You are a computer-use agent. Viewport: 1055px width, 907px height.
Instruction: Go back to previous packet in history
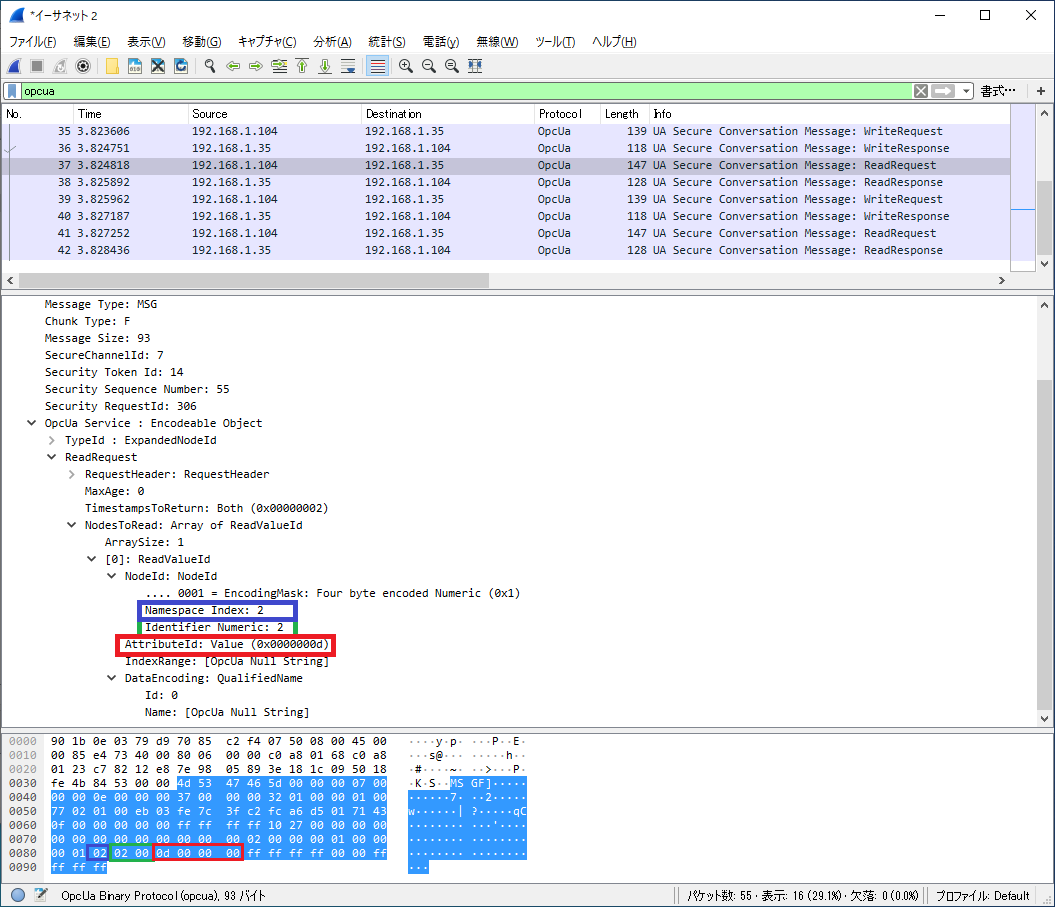233,66
